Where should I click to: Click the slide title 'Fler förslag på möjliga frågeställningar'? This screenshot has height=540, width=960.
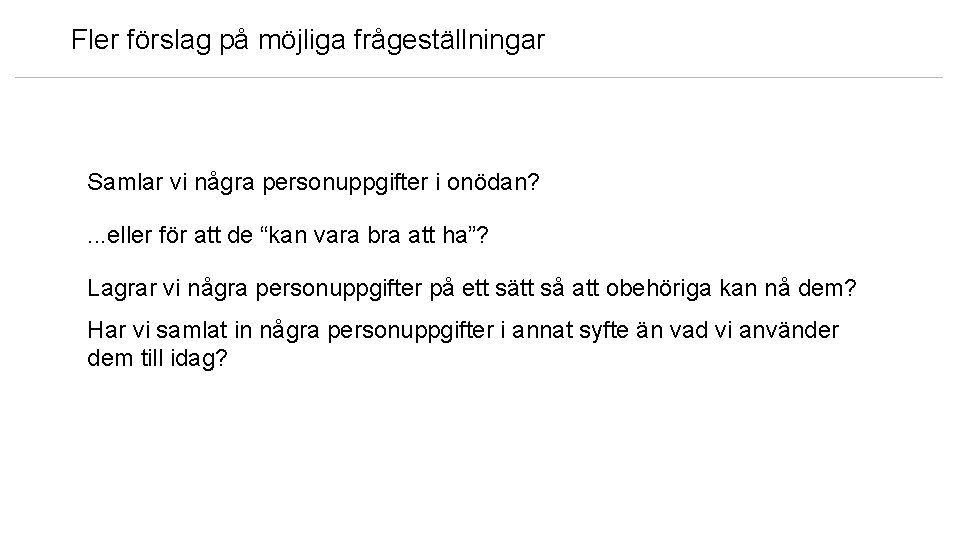pyautogui.click(x=308, y=41)
